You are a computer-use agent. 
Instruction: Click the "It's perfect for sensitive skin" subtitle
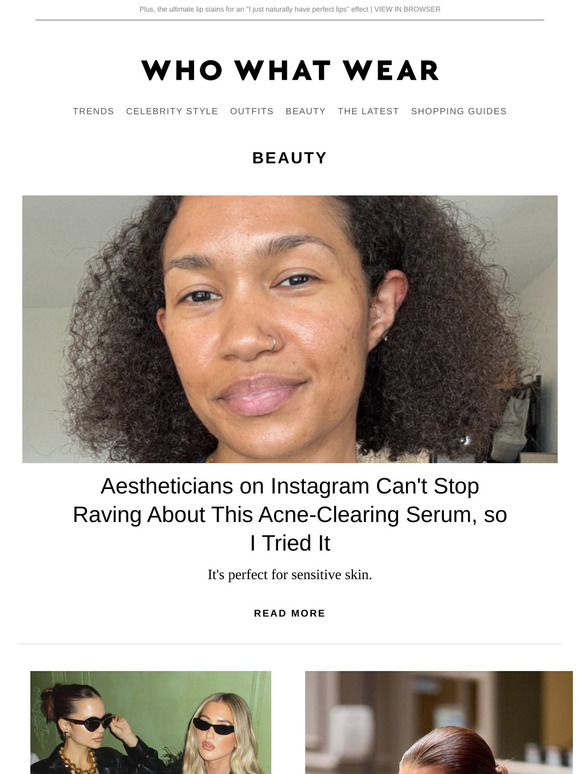click(x=290, y=575)
